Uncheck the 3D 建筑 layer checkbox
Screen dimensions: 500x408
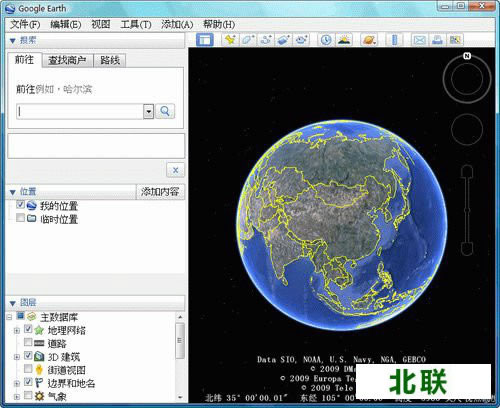click(x=28, y=355)
